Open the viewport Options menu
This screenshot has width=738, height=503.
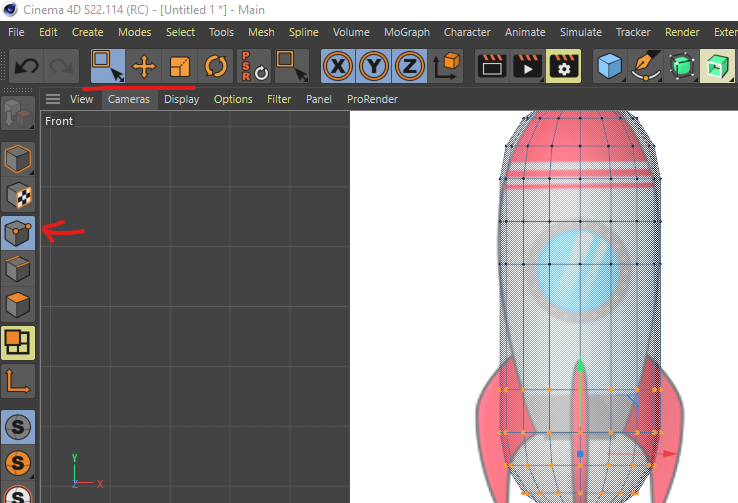pyautogui.click(x=233, y=99)
